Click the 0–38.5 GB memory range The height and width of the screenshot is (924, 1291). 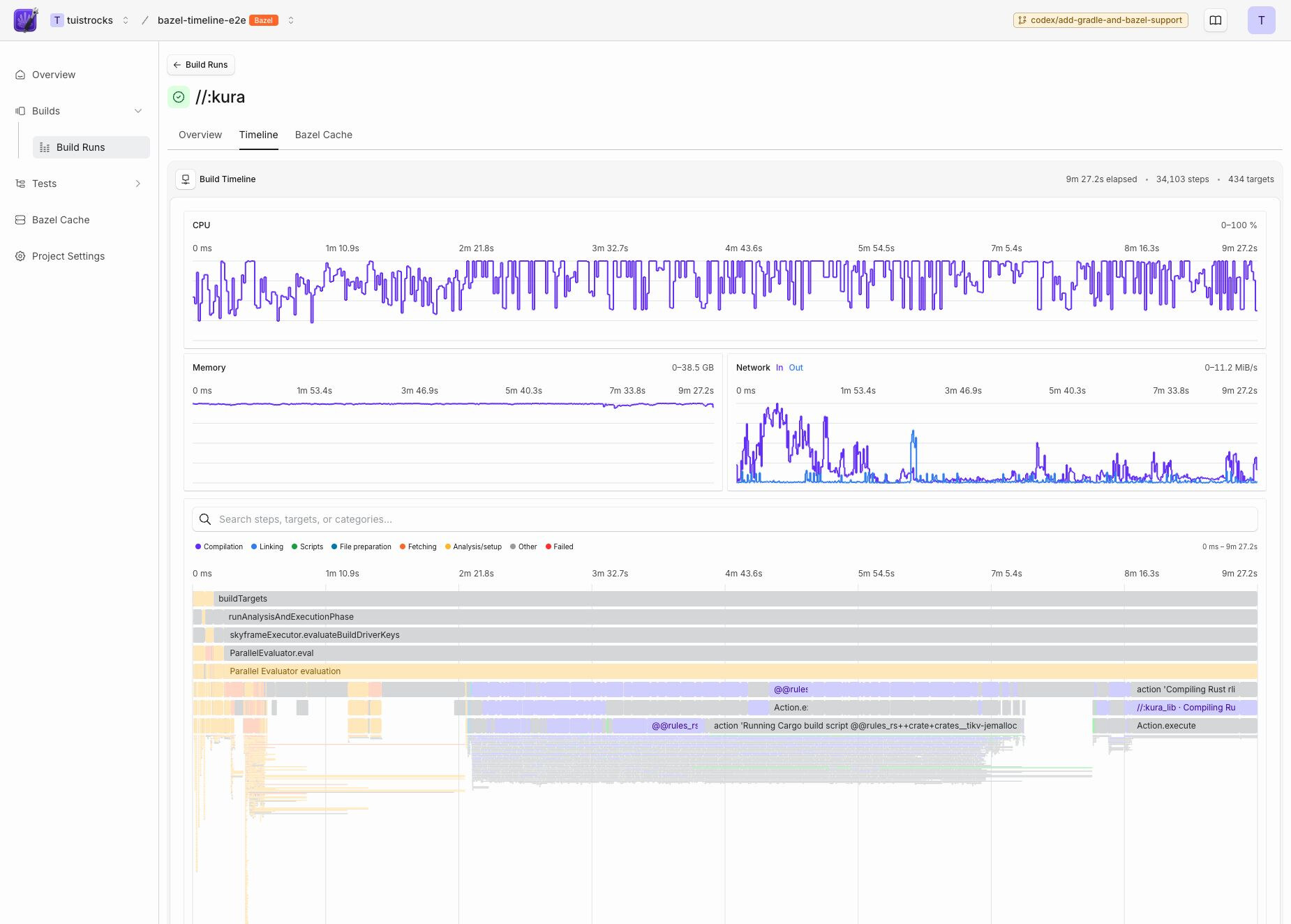(x=692, y=368)
